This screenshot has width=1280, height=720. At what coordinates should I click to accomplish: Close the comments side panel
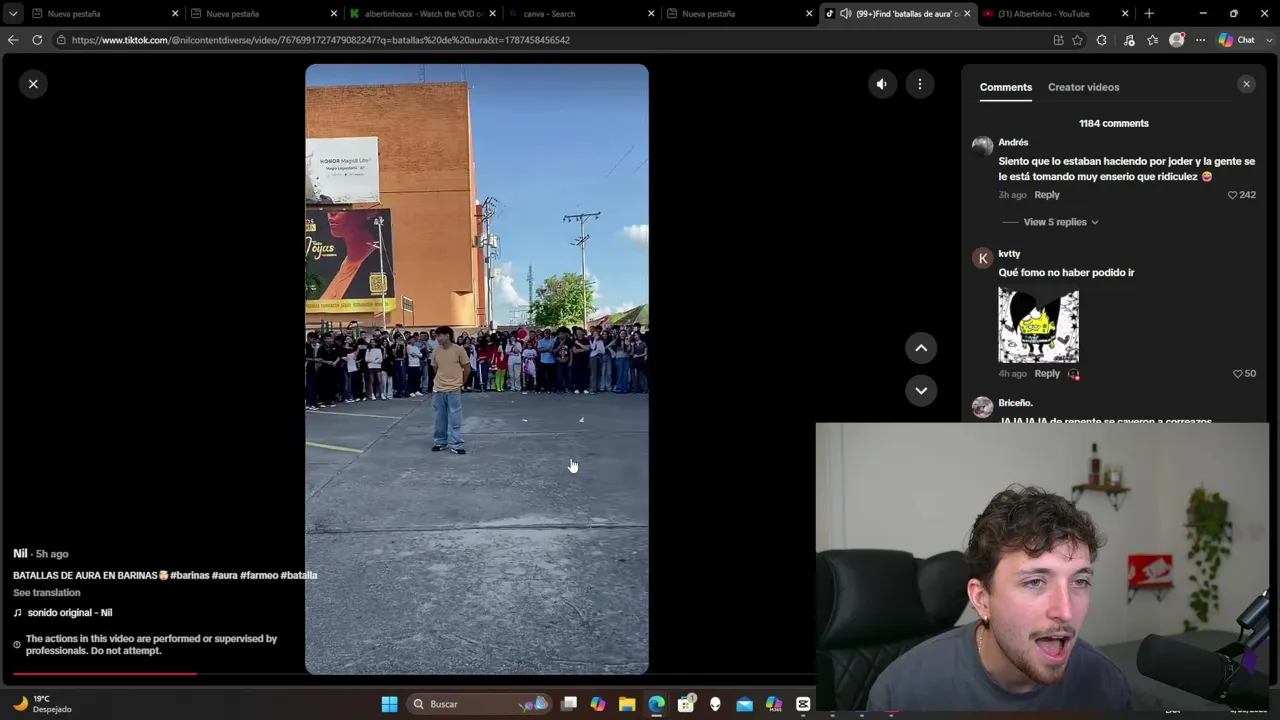[1246, 84]
